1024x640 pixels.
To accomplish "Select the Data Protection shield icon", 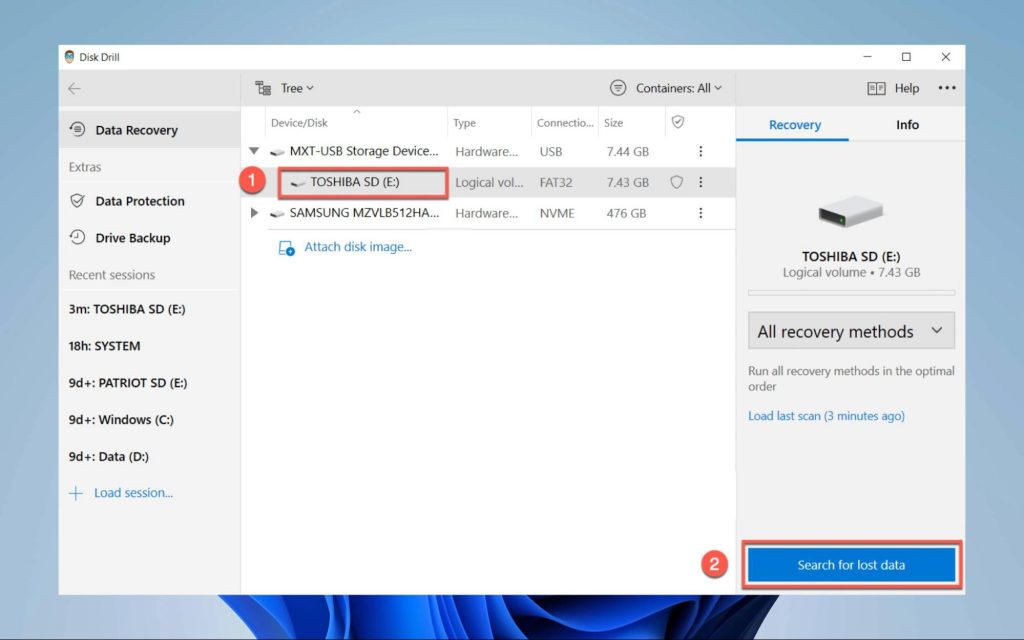I will [x=78, y=201].
